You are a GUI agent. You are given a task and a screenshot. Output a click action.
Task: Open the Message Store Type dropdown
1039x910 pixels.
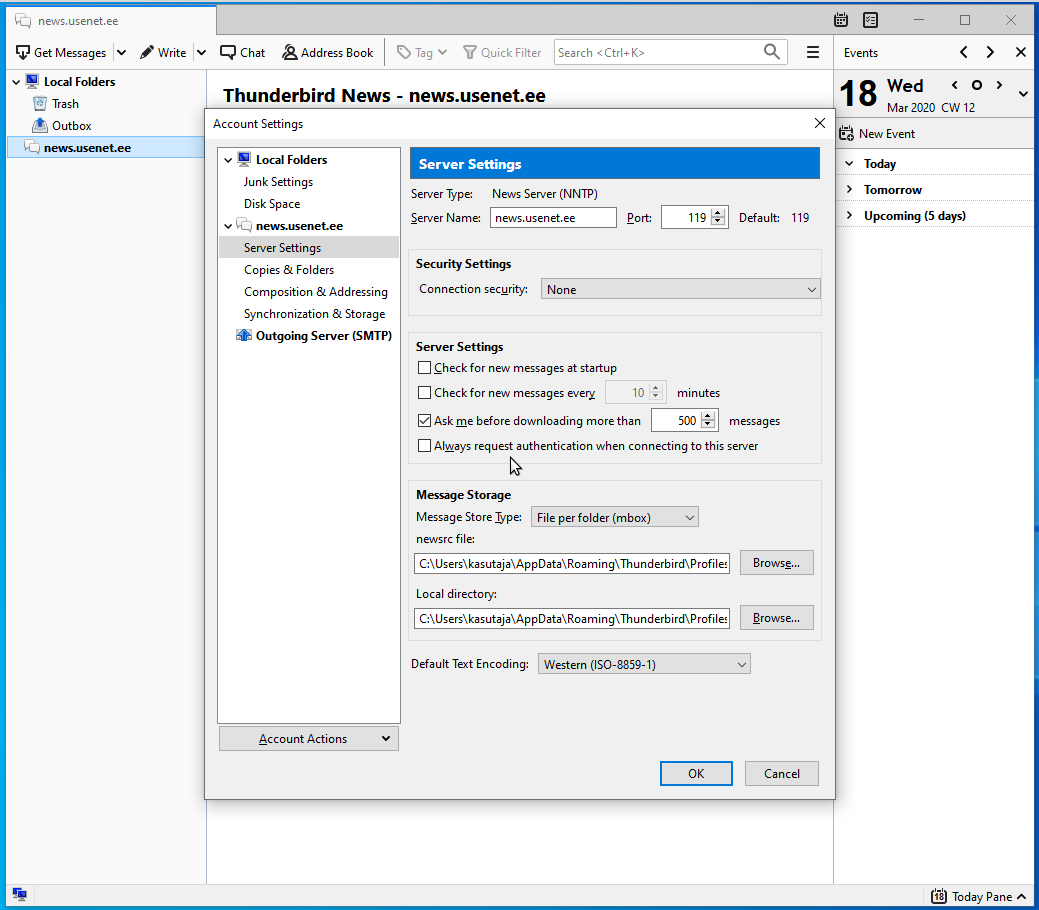614,518
